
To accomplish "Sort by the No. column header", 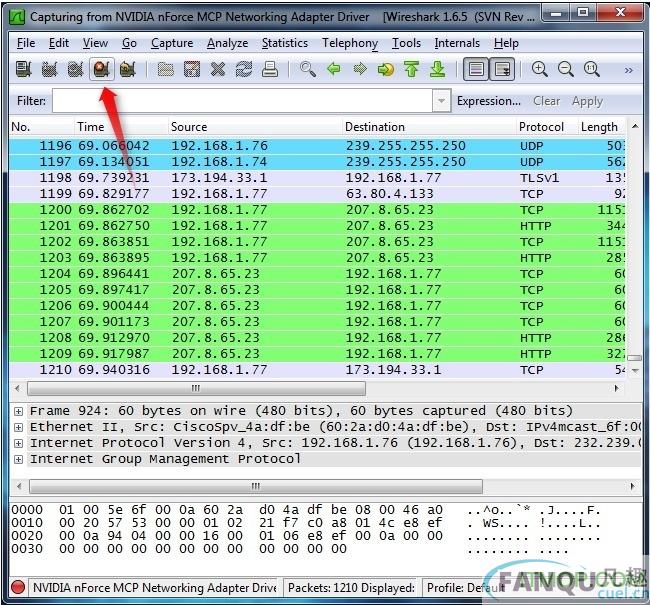I will click(41, 126).
